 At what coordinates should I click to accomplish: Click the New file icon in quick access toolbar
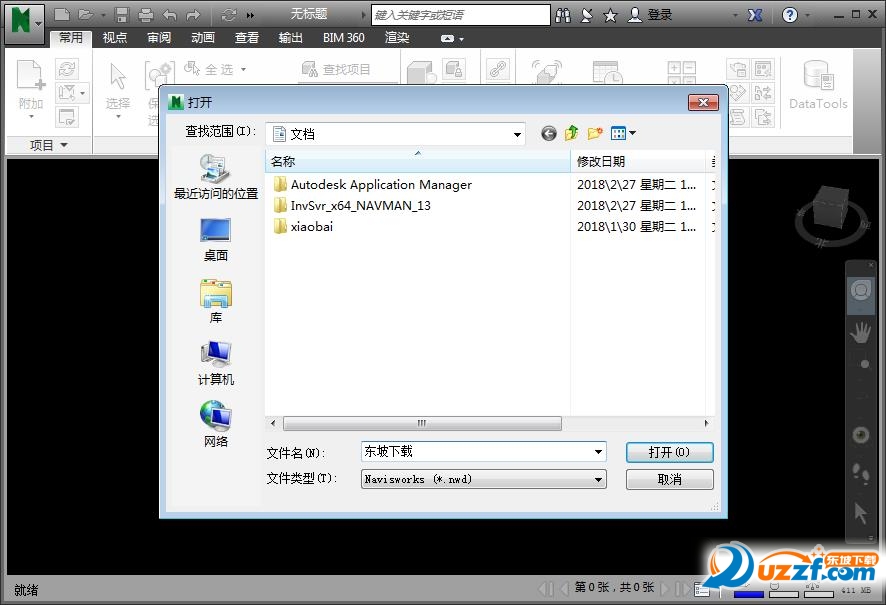point(62,15)
